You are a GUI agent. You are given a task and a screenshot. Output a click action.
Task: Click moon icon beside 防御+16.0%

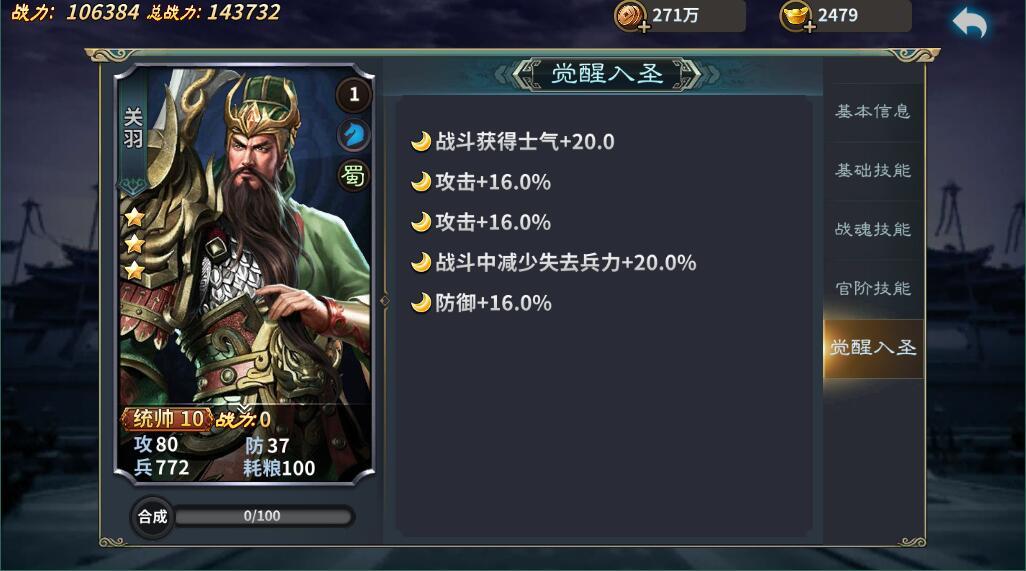click(421, 303)
